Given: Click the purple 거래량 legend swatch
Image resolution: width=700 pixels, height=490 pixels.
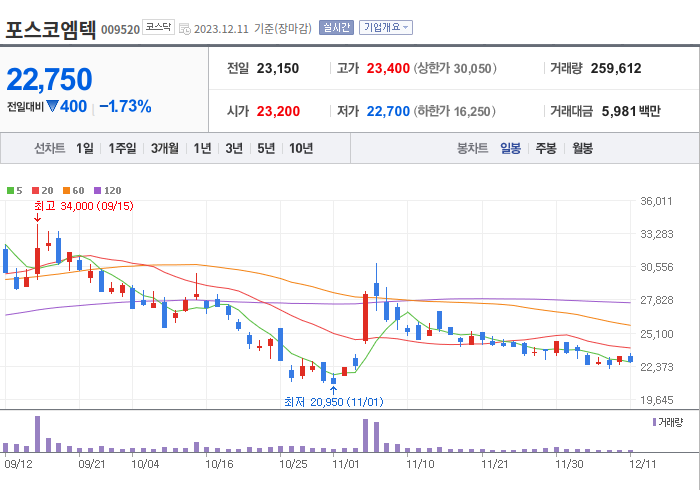Looking at the screenshot, I should (x=654, y=422).
